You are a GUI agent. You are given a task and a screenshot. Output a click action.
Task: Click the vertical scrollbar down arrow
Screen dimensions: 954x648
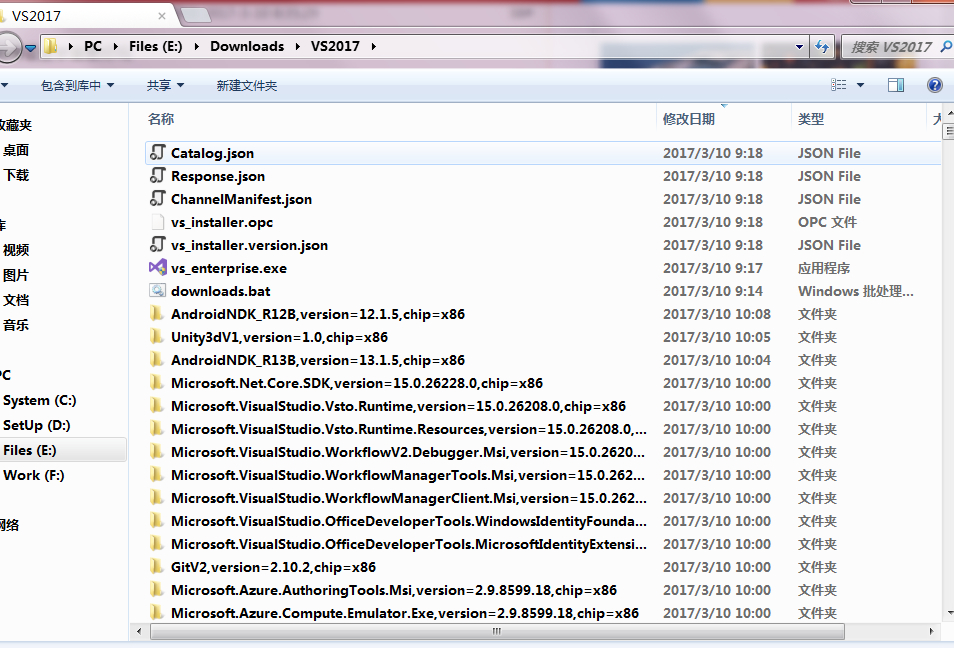[949, 613]
